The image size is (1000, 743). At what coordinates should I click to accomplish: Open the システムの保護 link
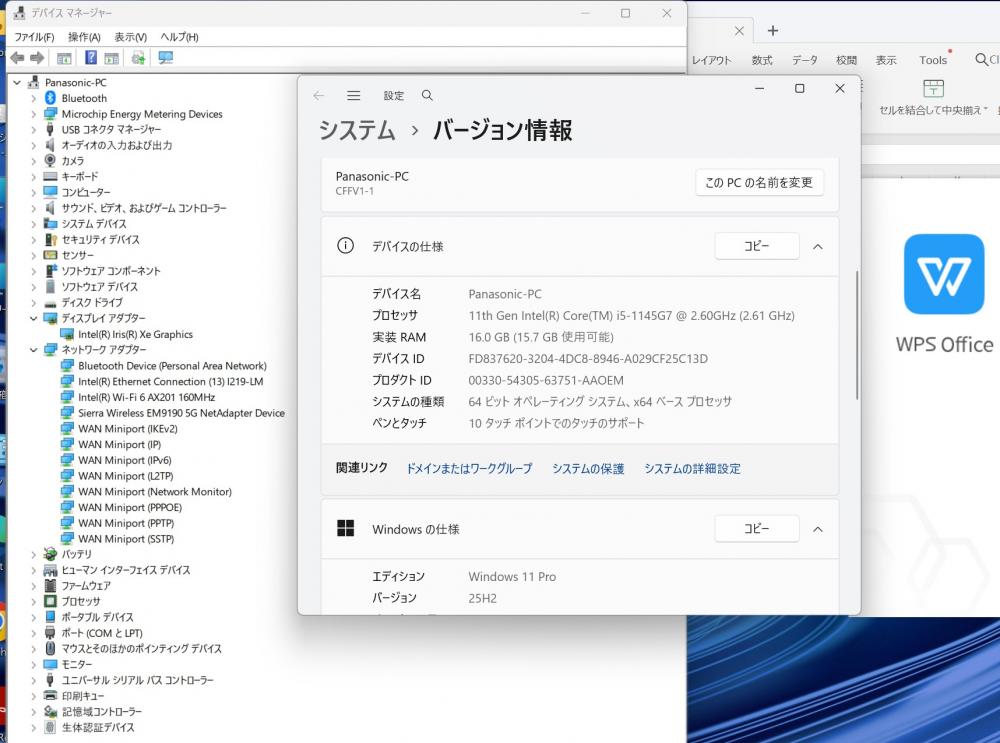coord(587,468)
